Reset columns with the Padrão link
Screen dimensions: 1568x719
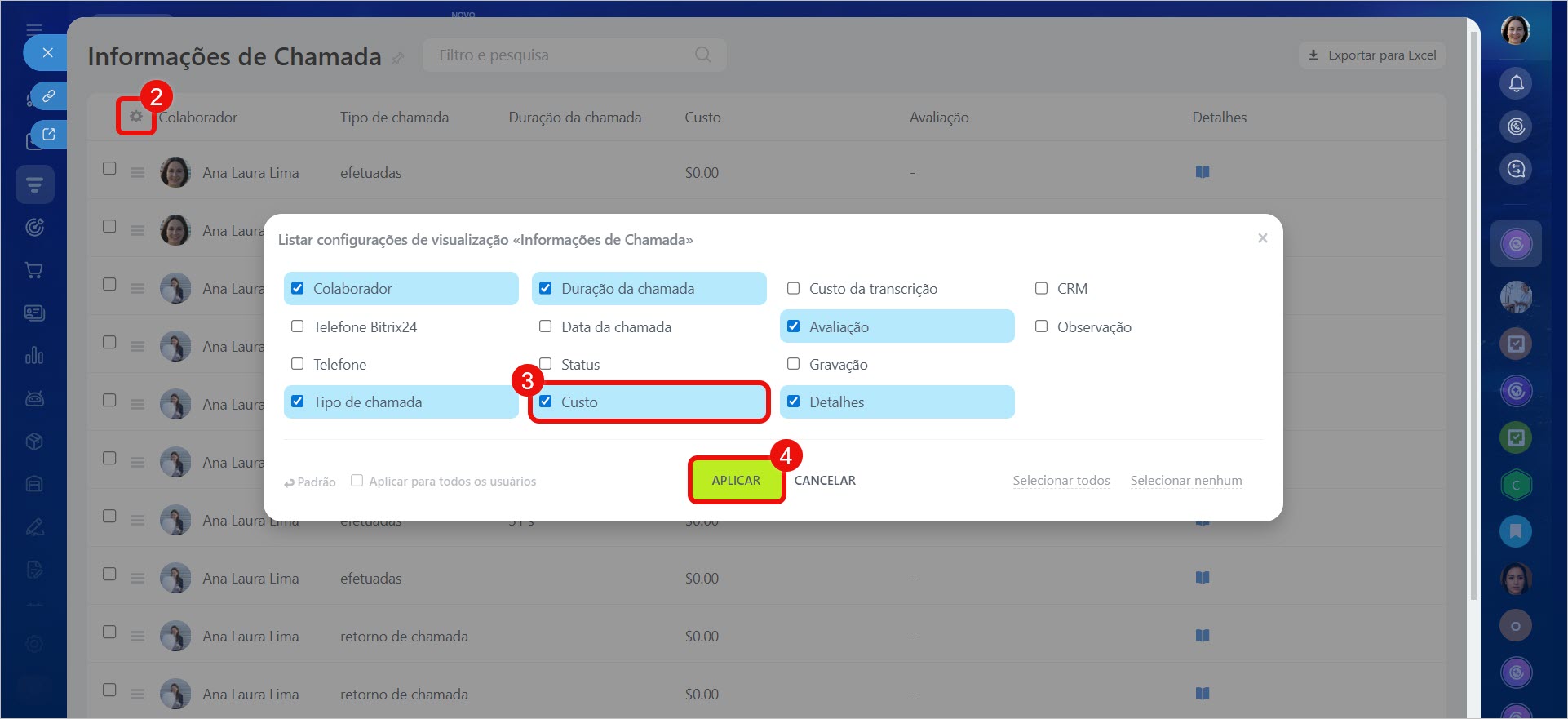click(x=310, y=482)
